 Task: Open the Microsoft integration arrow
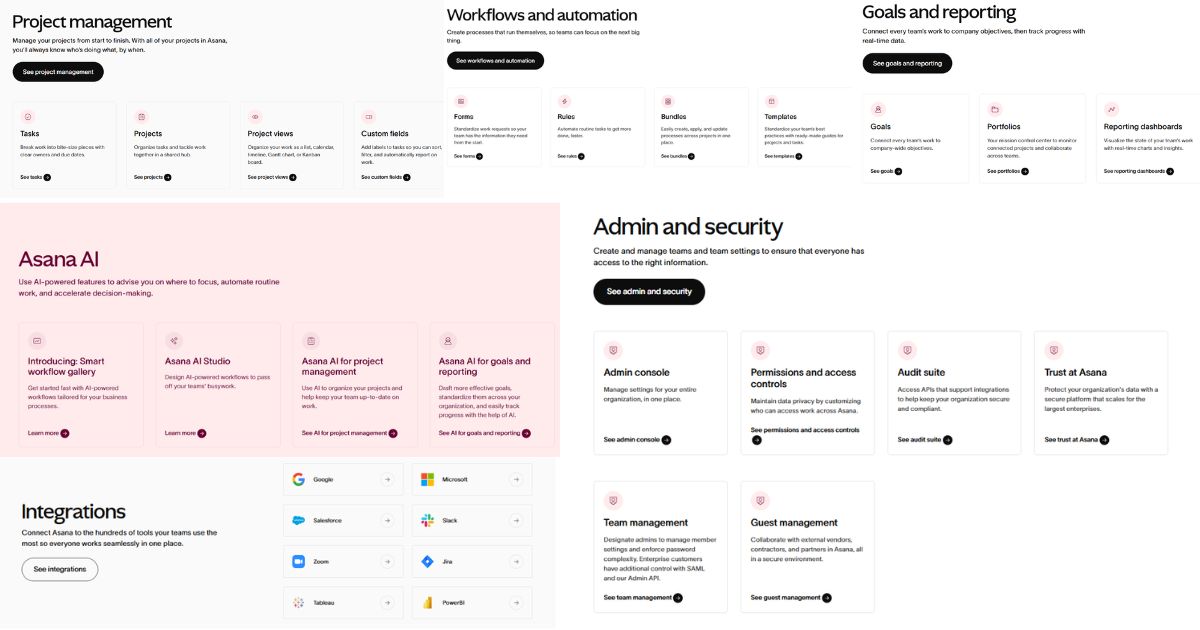point(516,480)
